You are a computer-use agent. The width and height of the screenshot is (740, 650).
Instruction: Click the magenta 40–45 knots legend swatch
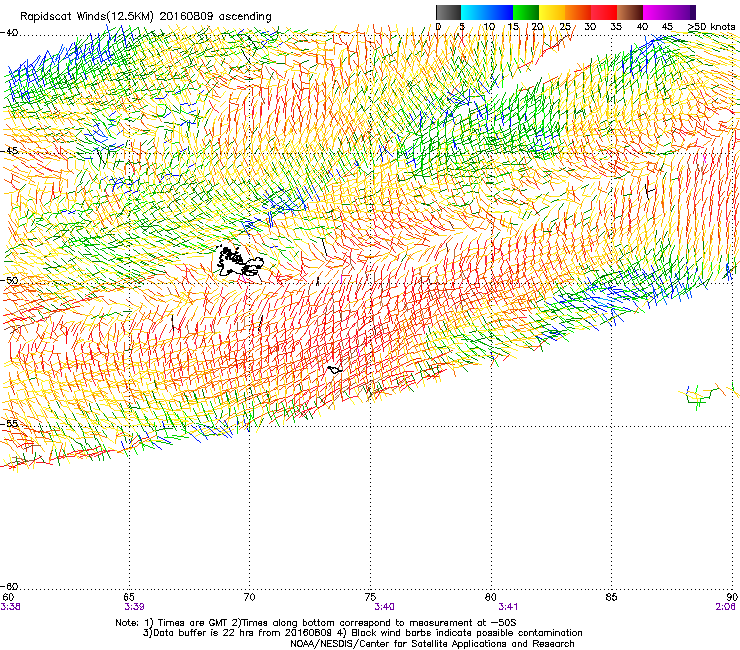click(x=656, y=12)
